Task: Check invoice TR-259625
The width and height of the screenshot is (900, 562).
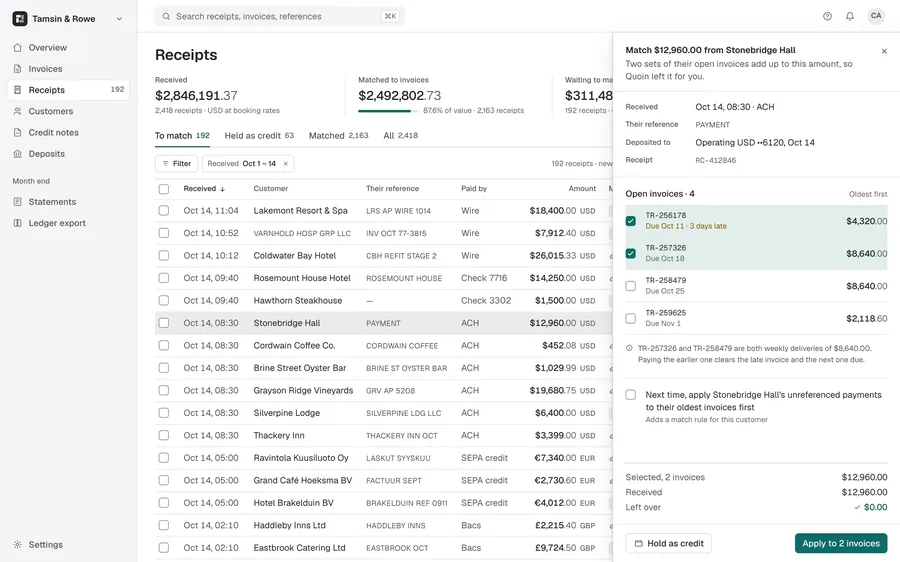Action: pos(631,319)
